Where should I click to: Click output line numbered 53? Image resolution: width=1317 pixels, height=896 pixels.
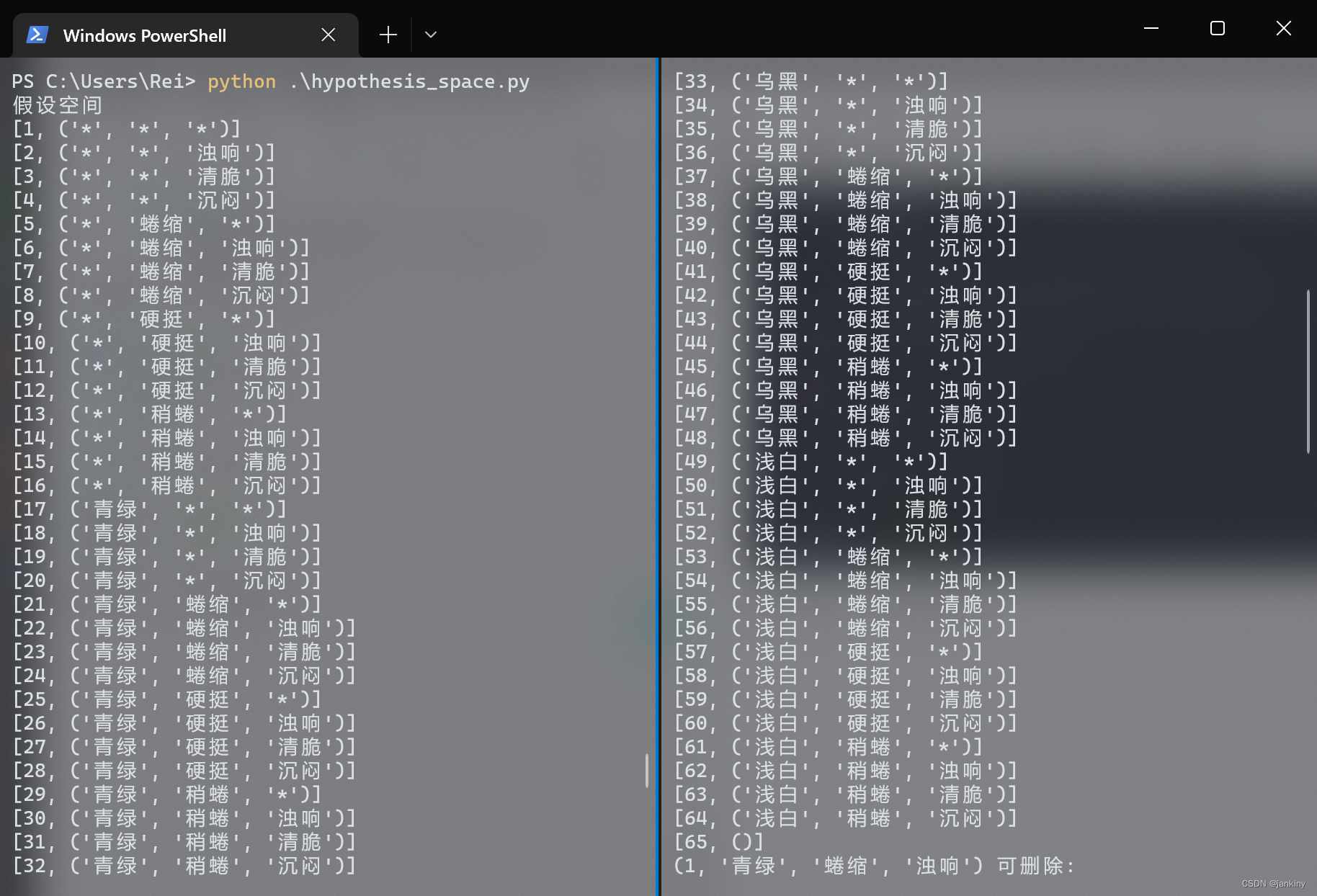click(x=829, y=557)
